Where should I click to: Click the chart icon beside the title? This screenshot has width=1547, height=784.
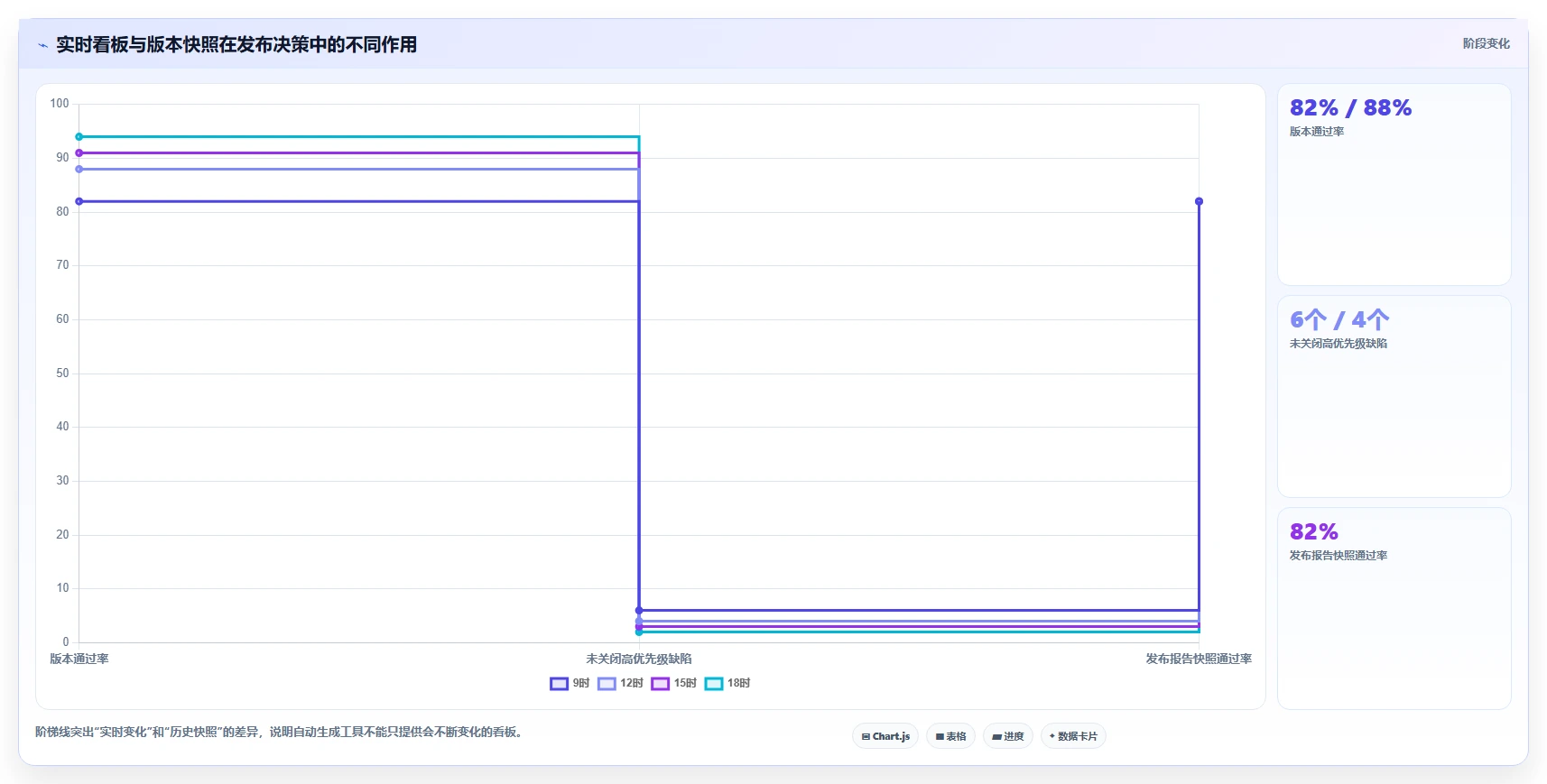coord(42,45)
